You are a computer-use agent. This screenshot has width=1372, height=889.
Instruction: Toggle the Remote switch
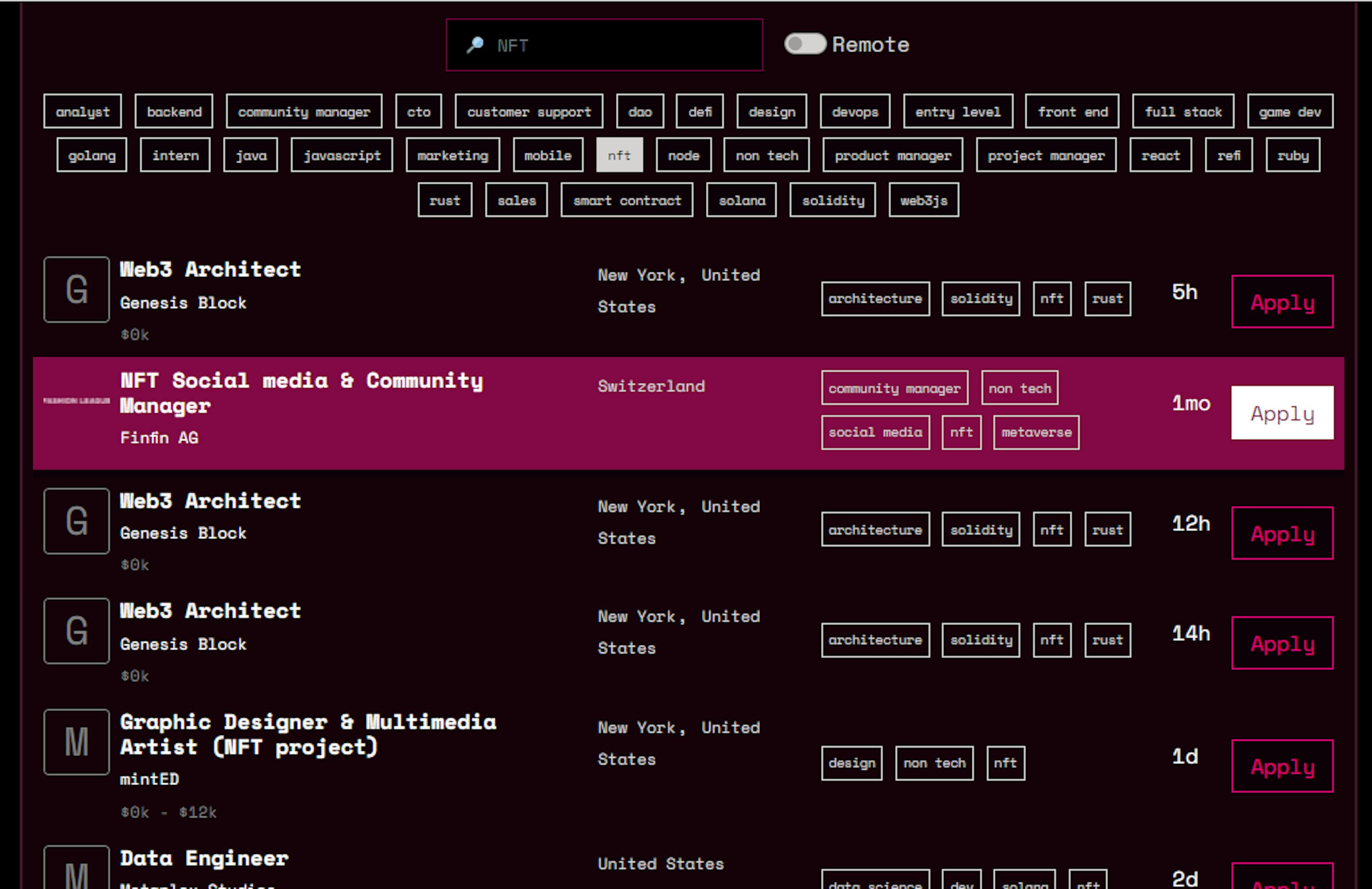pyautogui.click(x=805, y=44)
